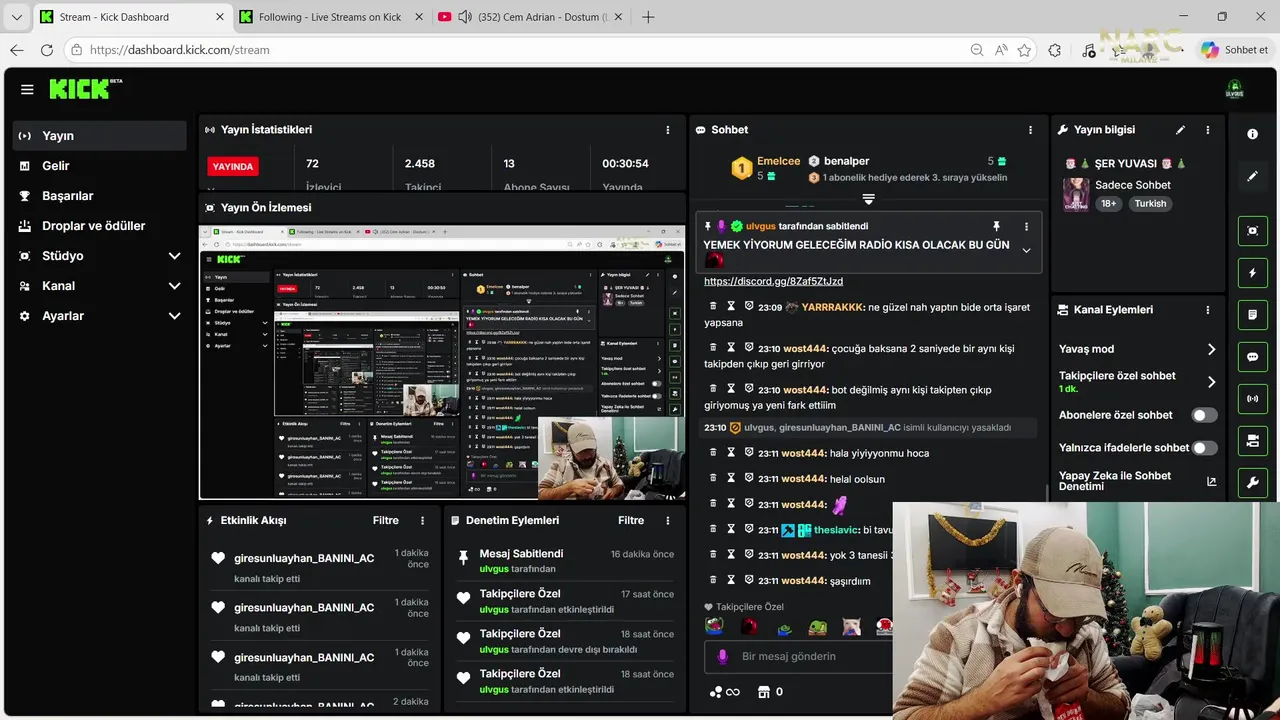Toggle the note icon in the right toolbar
The height and width of the screenshot is (720, 1280).
pos(1253,315)
